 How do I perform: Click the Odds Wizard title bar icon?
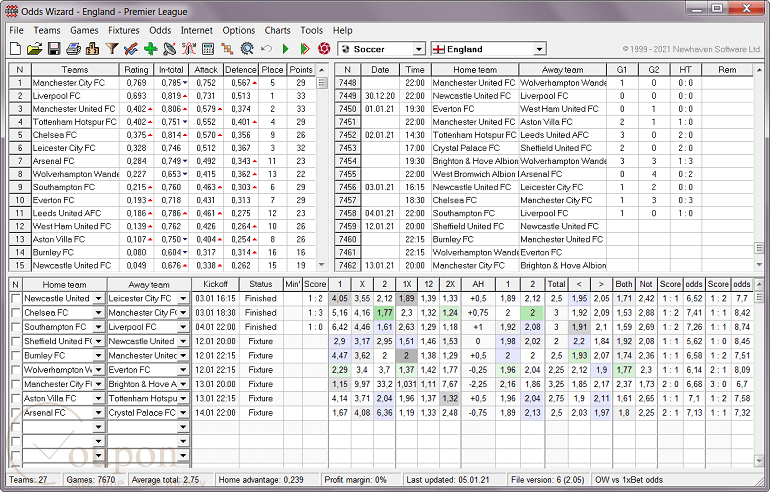[11, 11]
